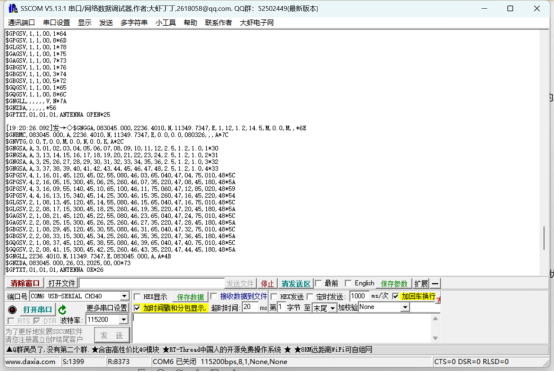554x372 pixels.
Task: Click send box scroll-down arrow
Action: point(435,338)
